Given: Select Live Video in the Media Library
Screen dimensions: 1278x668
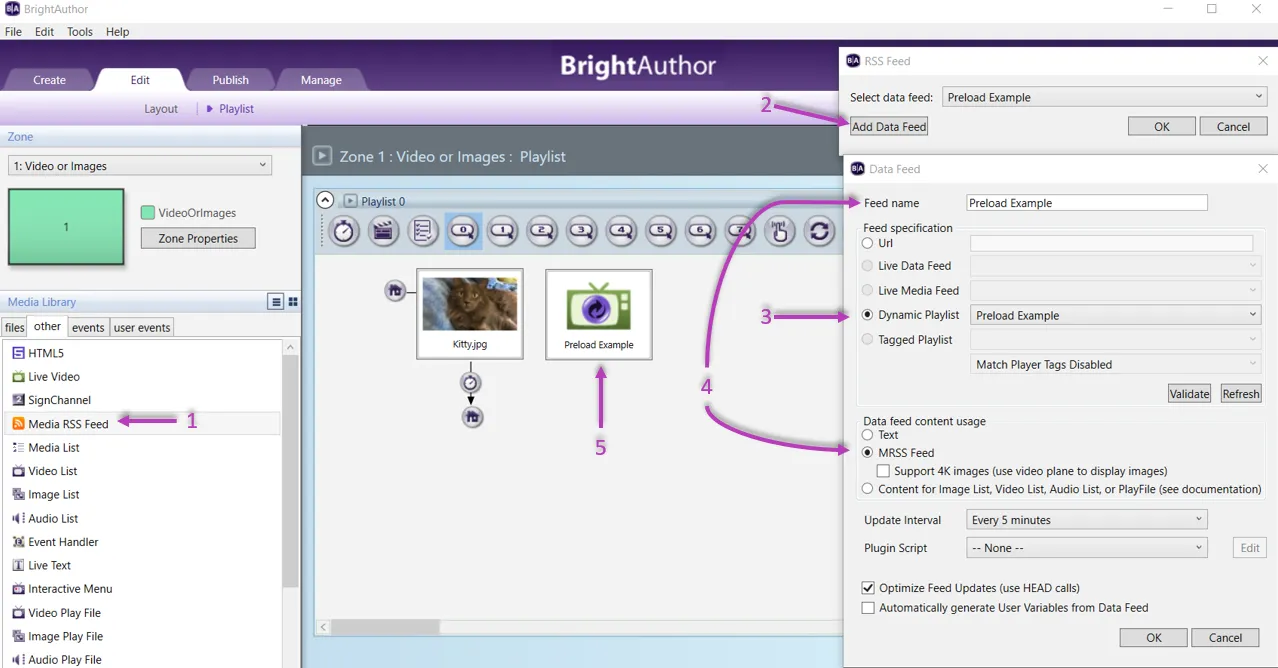Looking at the screenshot, I should [46, 377].
